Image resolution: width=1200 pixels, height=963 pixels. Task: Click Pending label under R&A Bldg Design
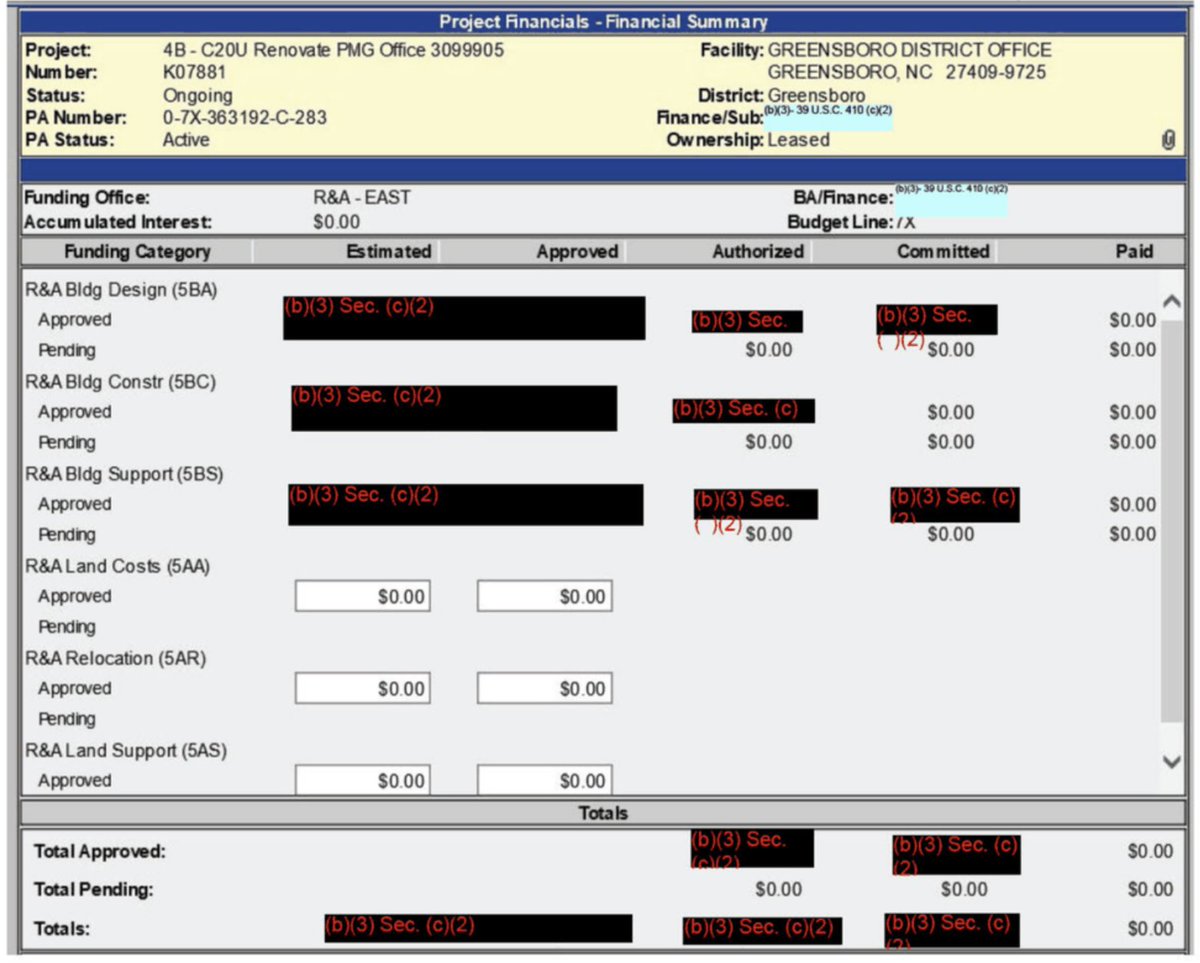tap(67, 351)
